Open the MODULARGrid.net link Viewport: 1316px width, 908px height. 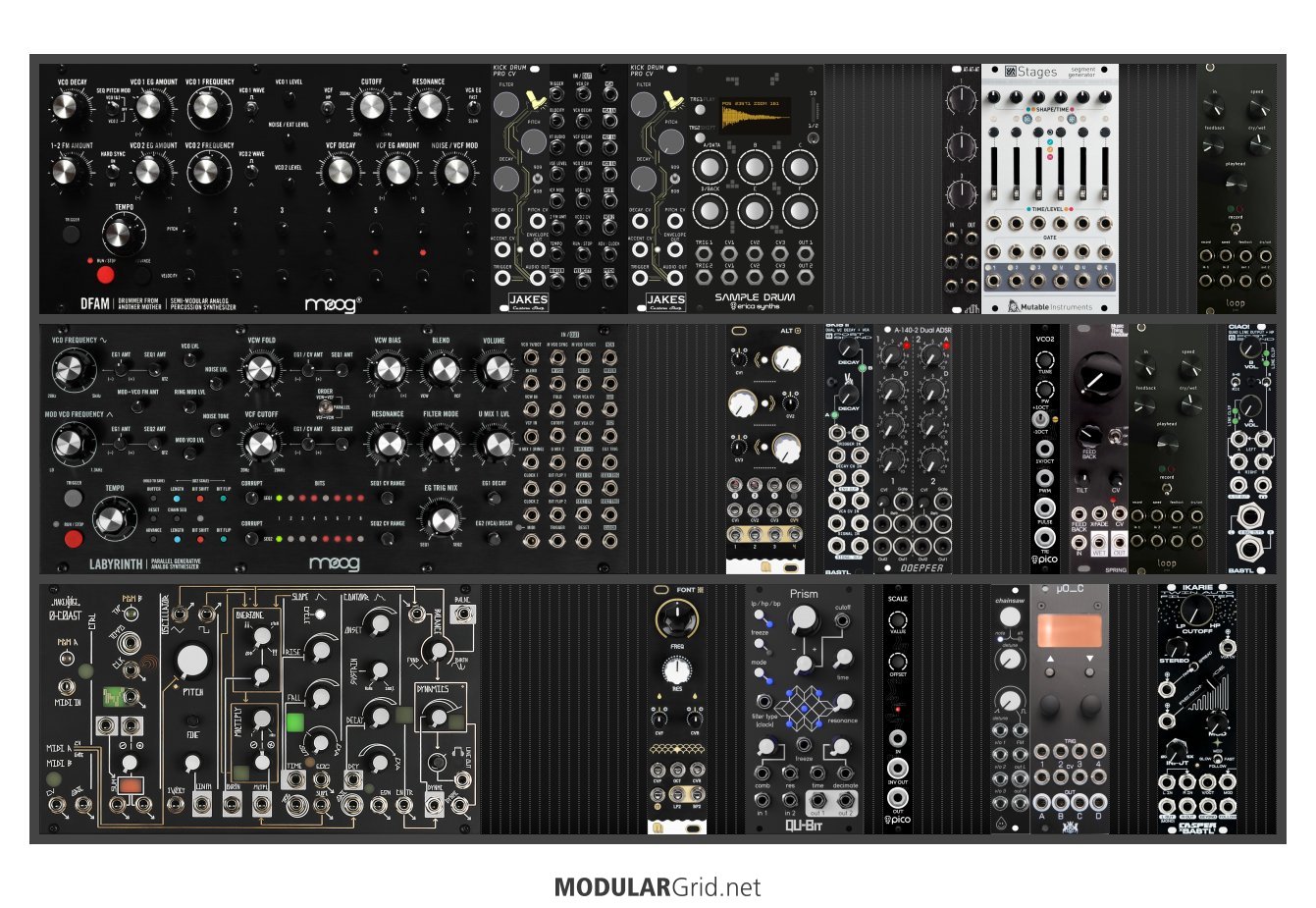(657, 887)
